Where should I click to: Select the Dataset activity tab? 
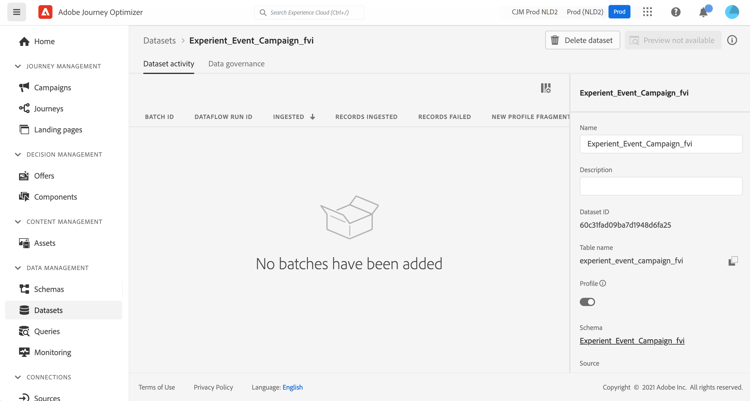coord(168,64)
